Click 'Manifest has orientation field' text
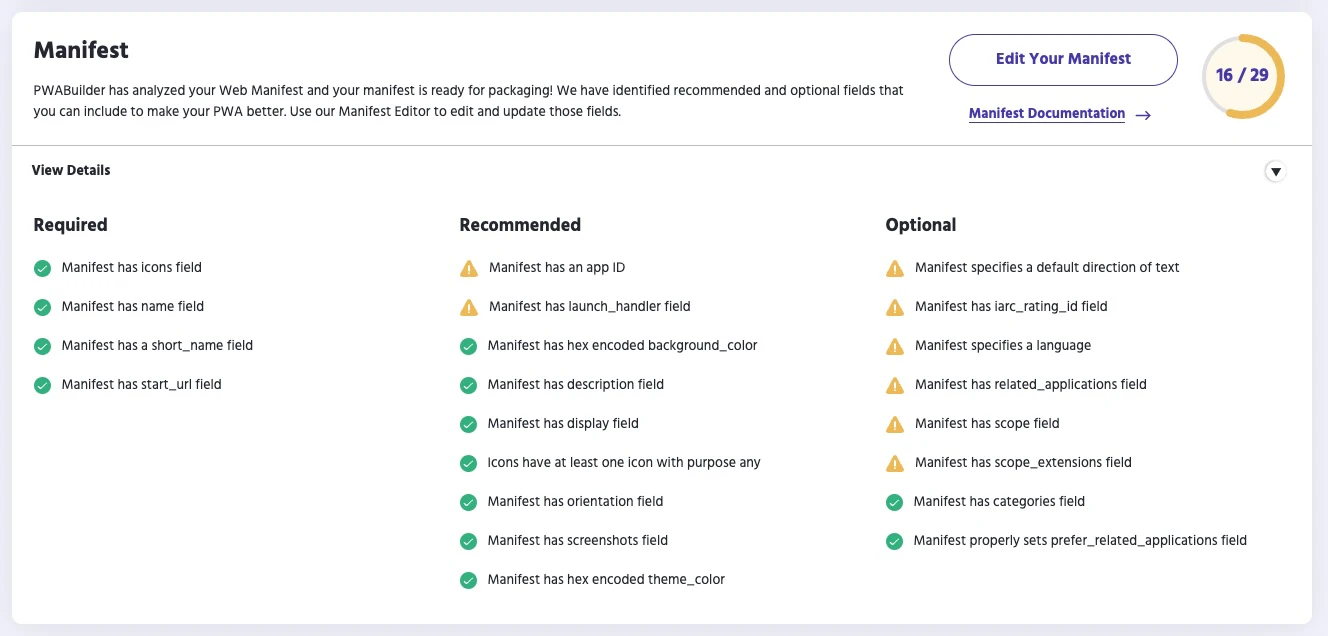Screen dimensions: 1328x636 575,502
